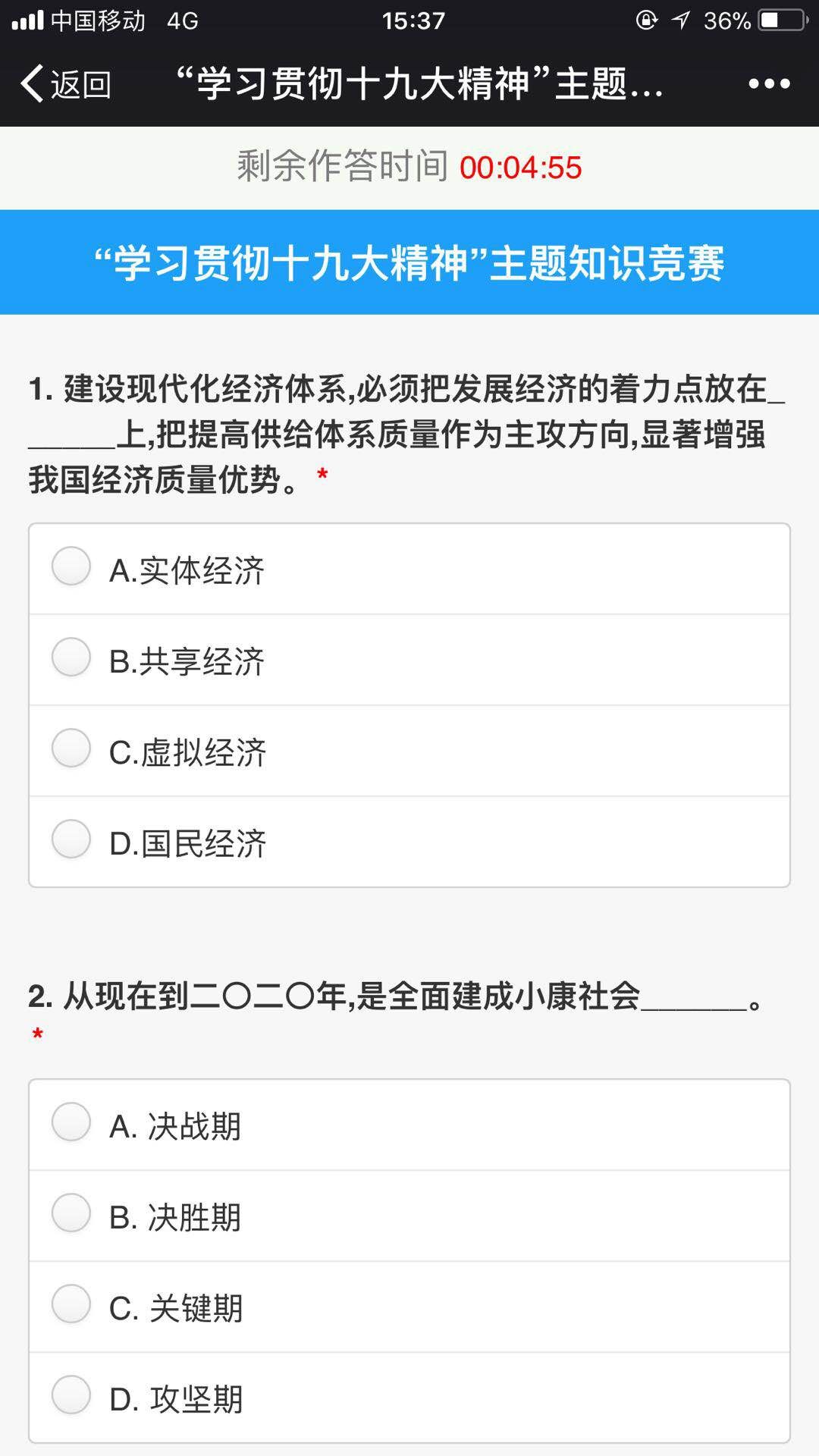Tap the back arrow labeled 返回
This screenshot has width=819, height=1456.
(65, 83)
